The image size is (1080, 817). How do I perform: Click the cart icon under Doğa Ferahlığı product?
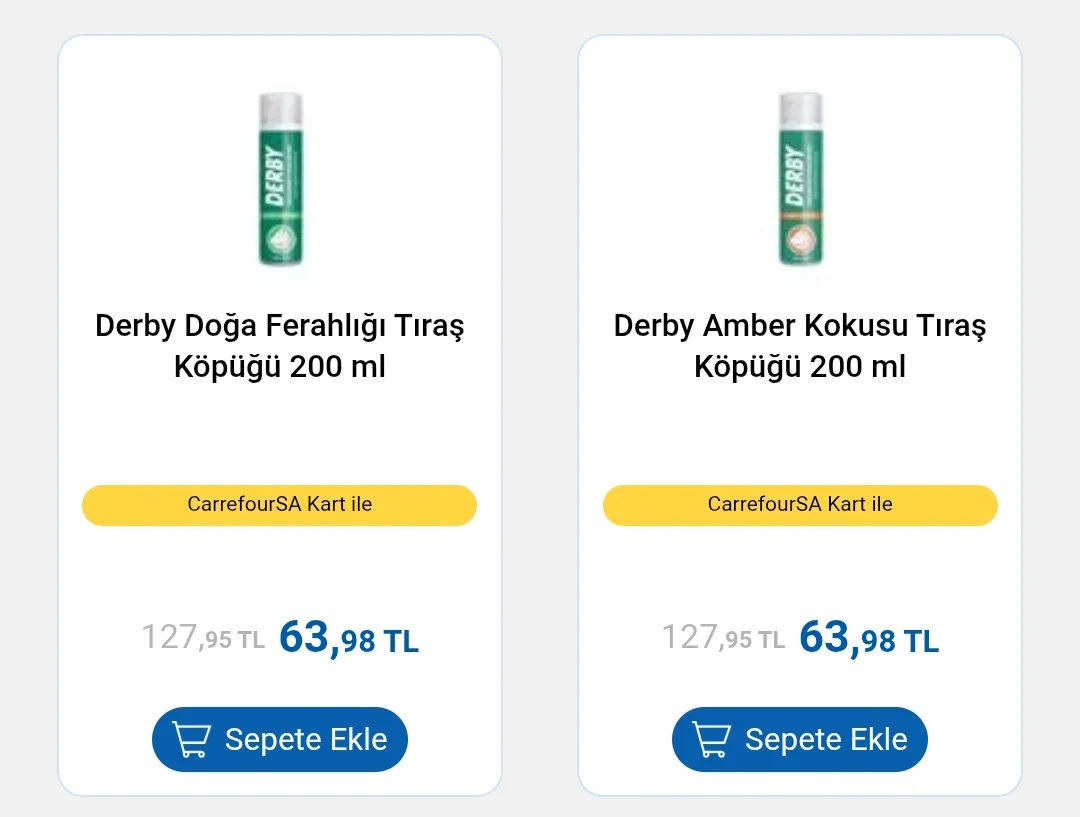(191, 739)
